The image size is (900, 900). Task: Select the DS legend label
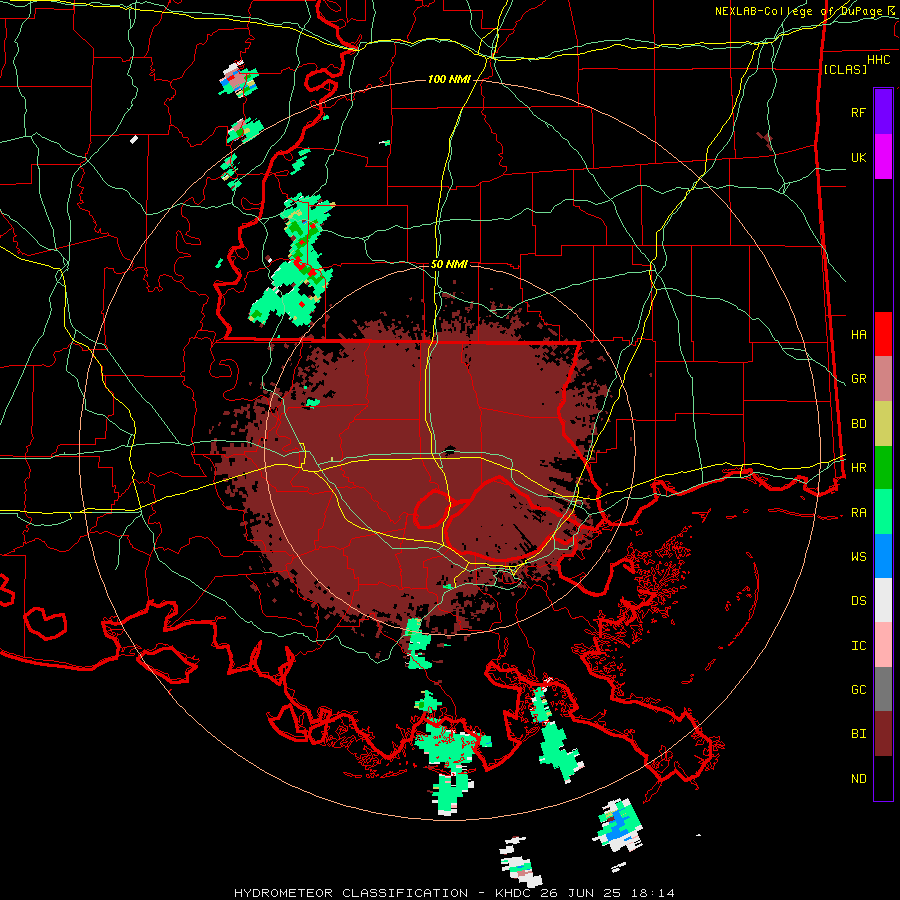[x=858, y=601]
